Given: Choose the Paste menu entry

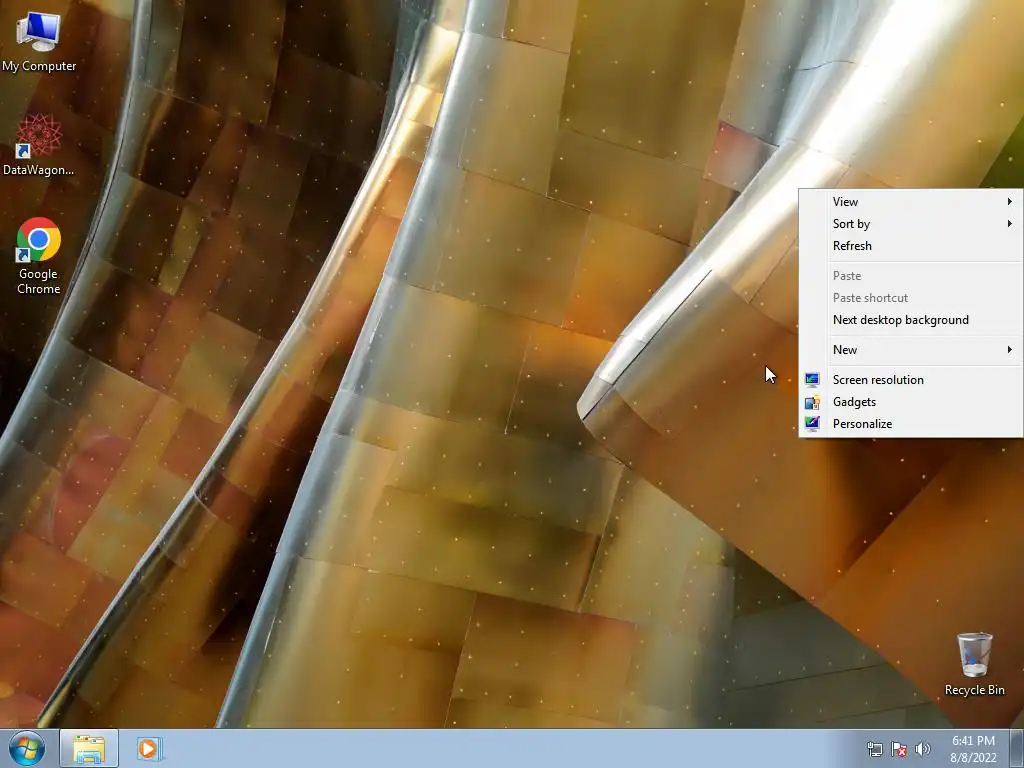Looking at the screenshot, I should (911, 276).
